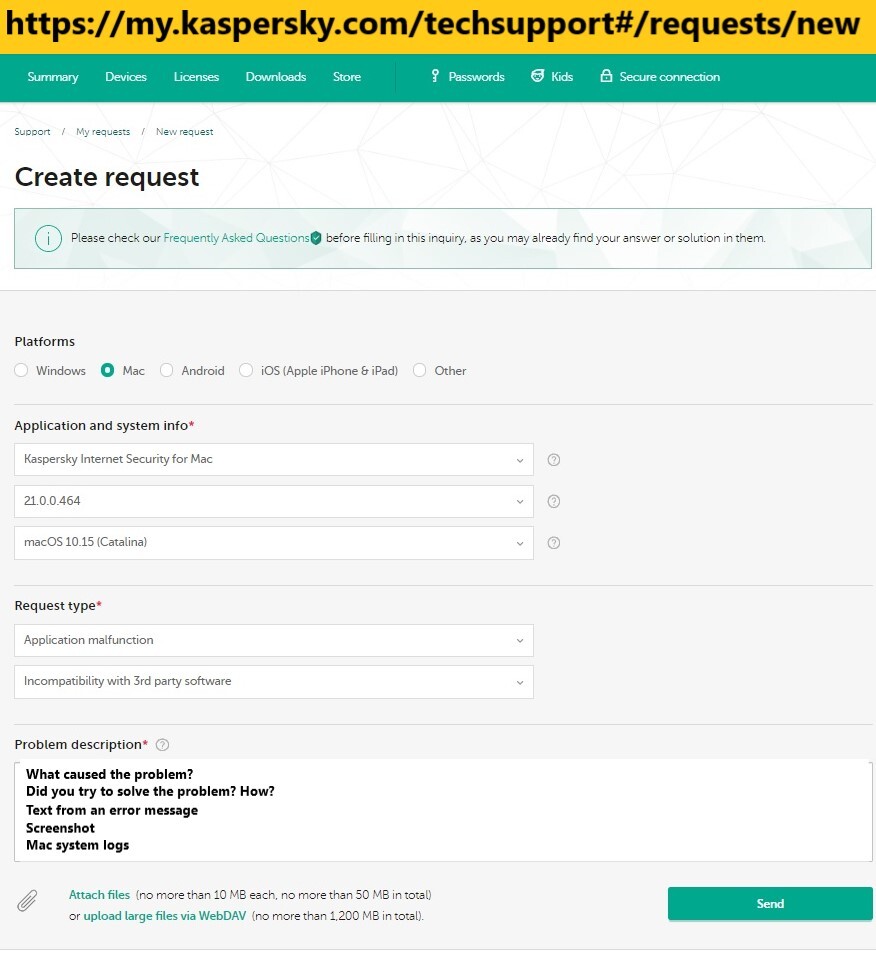Click the Request type label
This screenshot has width=876, height=957.
(x=55, y=605)
